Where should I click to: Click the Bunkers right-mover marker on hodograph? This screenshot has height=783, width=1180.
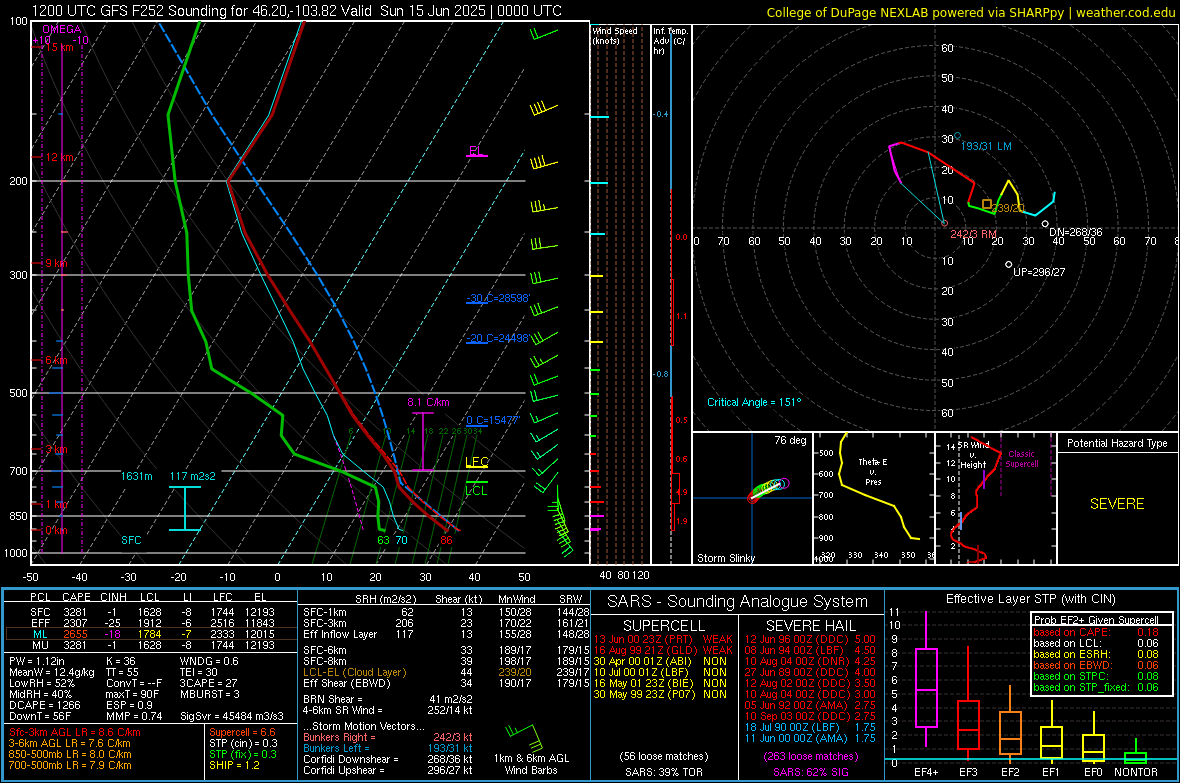click(944, 223)
